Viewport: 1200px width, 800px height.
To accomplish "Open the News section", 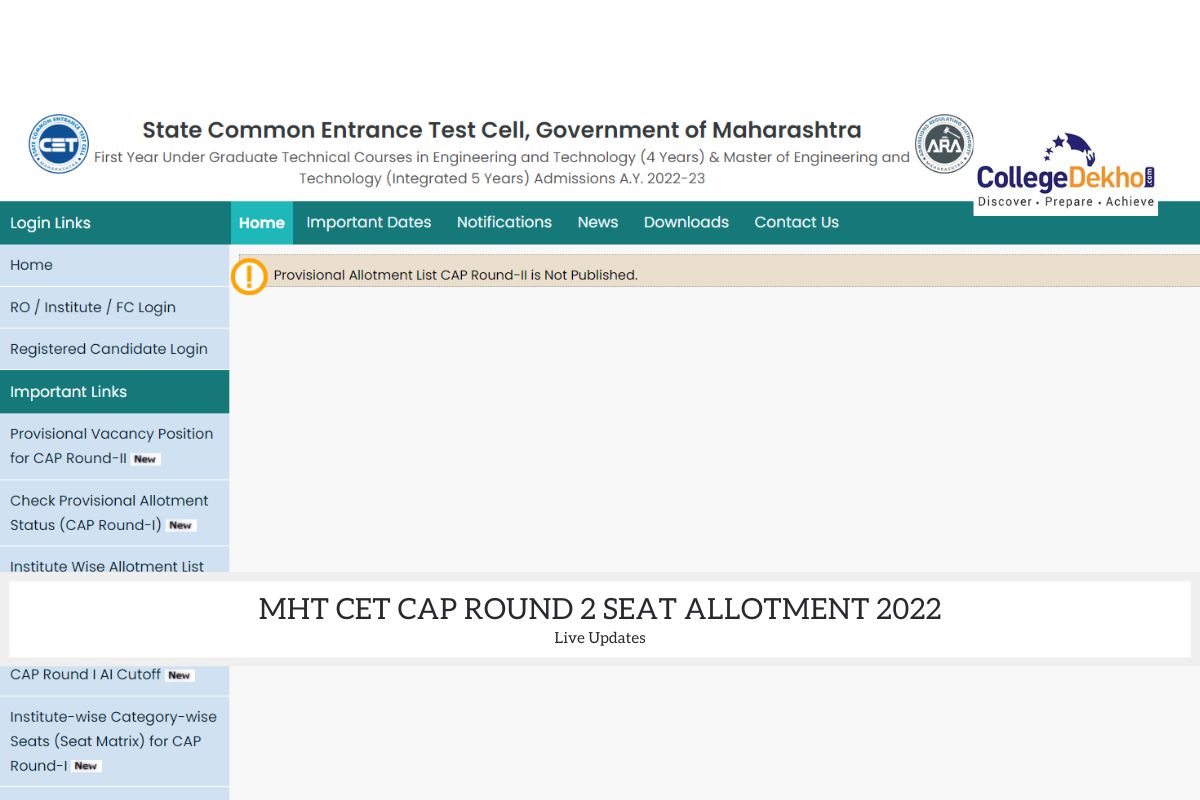I will pyautogui.click(x=597, y=222).
